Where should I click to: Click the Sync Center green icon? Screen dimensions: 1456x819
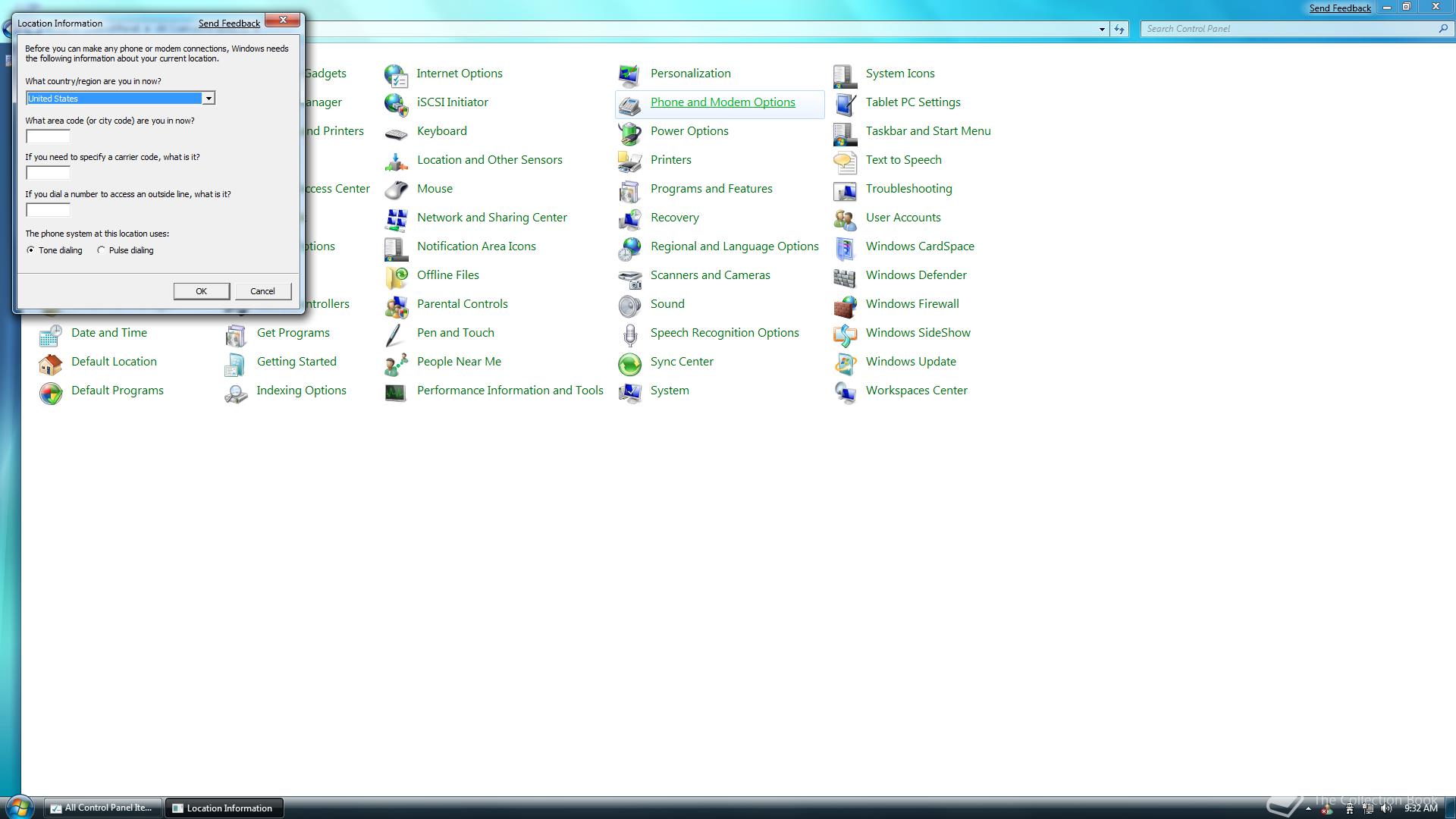click(629, 363)
